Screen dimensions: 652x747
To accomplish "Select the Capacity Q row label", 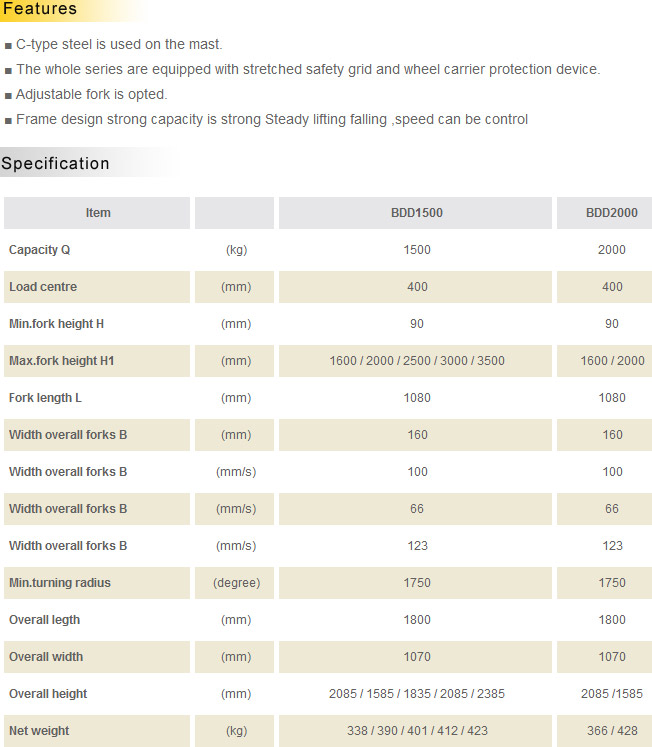I will [40, 250].
